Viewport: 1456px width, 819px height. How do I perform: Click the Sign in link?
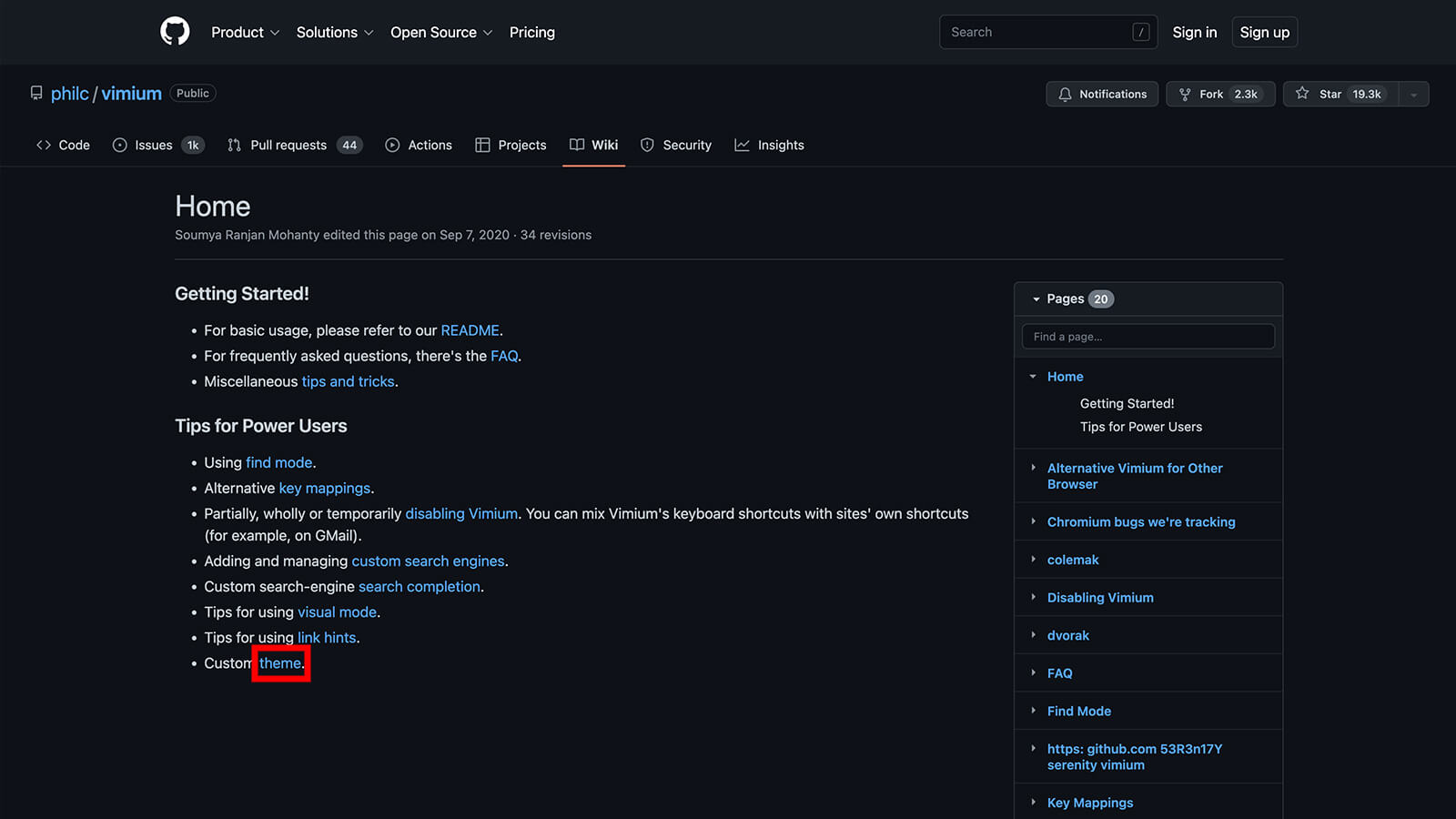click(1194, 32)
